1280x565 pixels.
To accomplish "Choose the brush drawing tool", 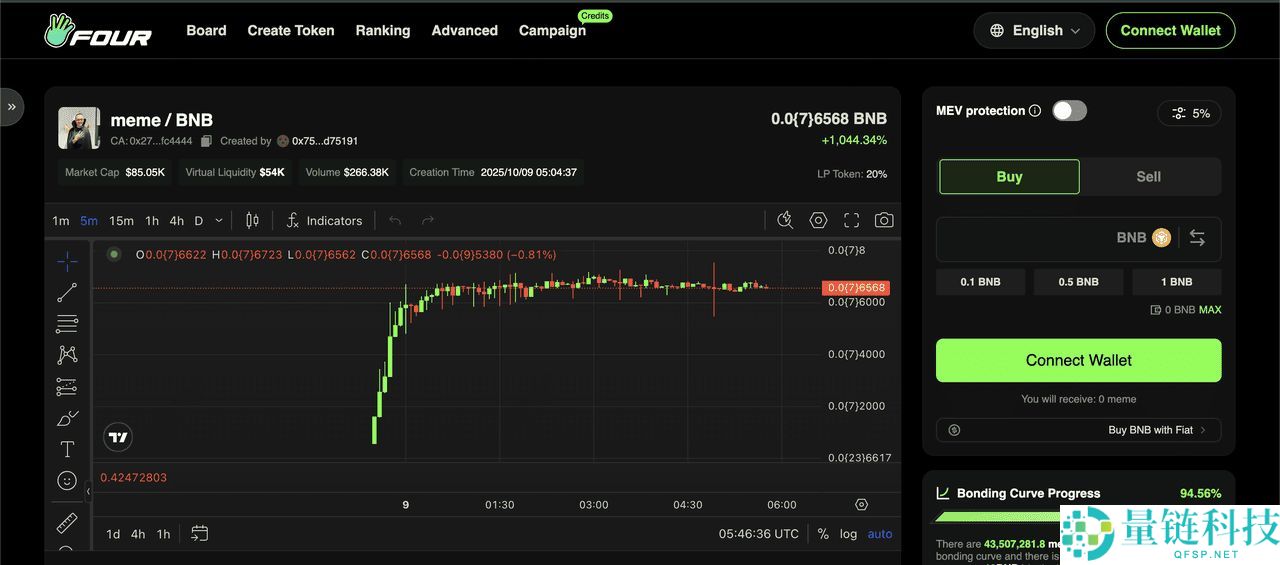I will 67,418.
